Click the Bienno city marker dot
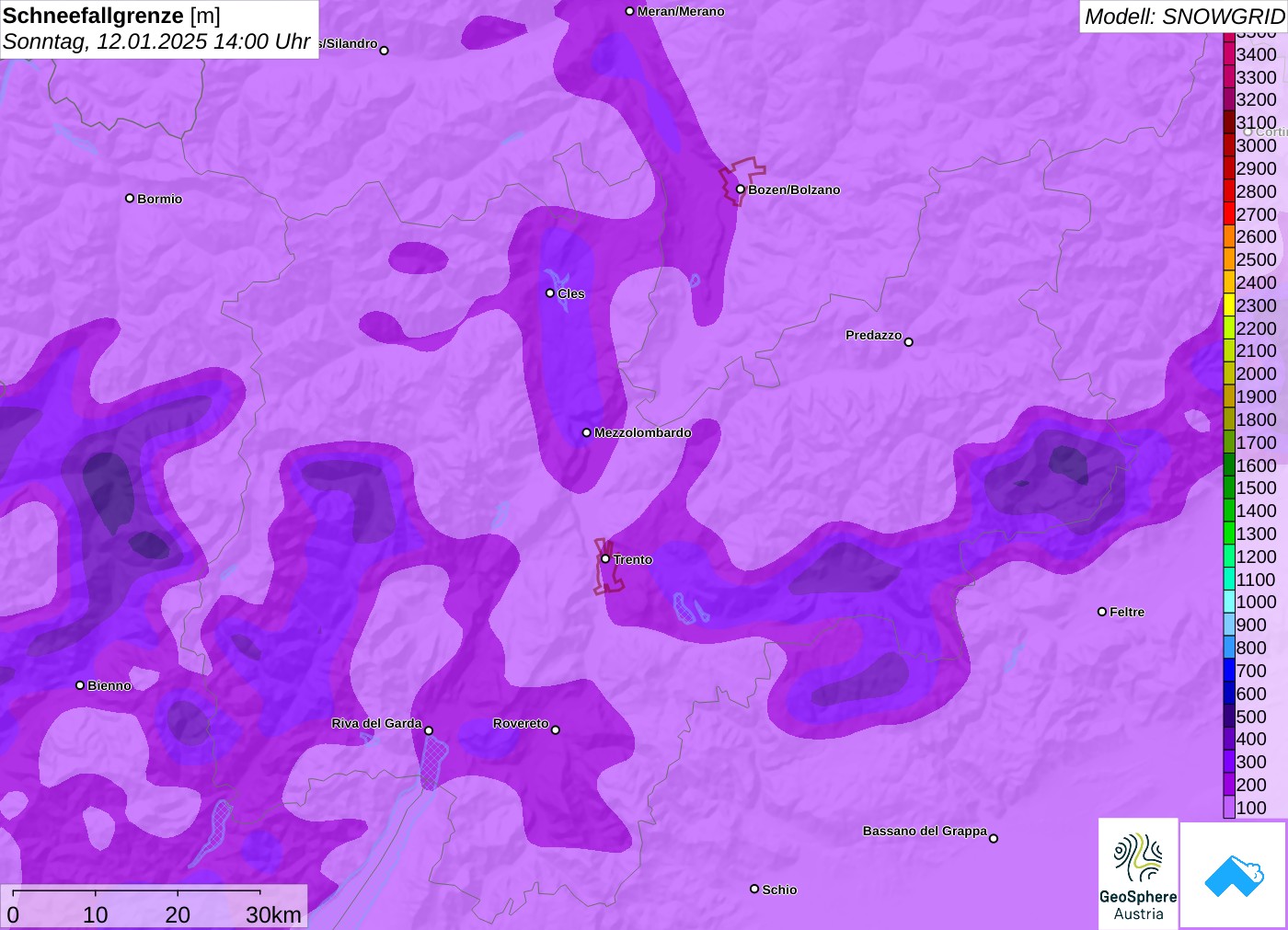The height and width of the screenshot is (930, 1288). coord(80,685)
